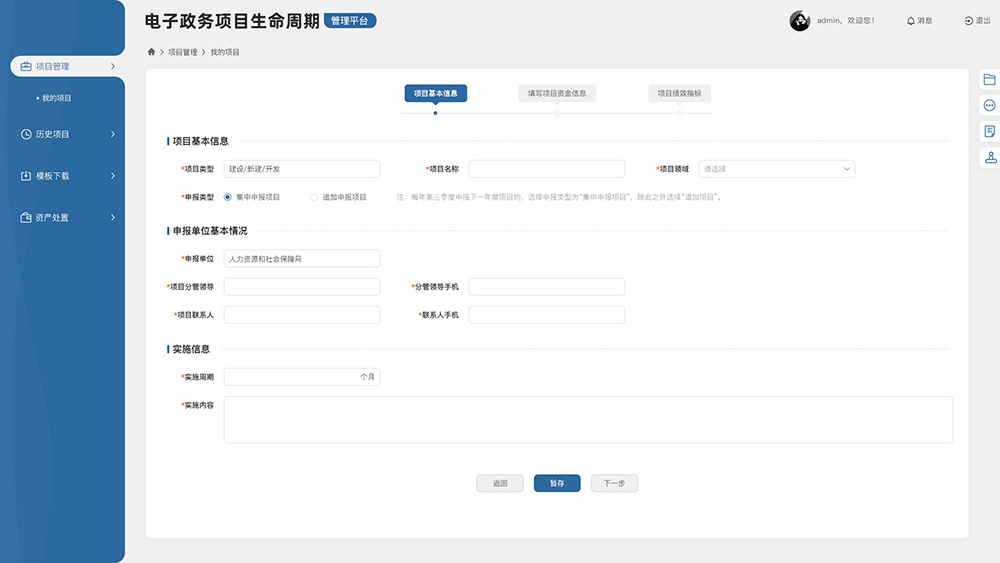Click the 实施信息 section heading

pos(191,349)
